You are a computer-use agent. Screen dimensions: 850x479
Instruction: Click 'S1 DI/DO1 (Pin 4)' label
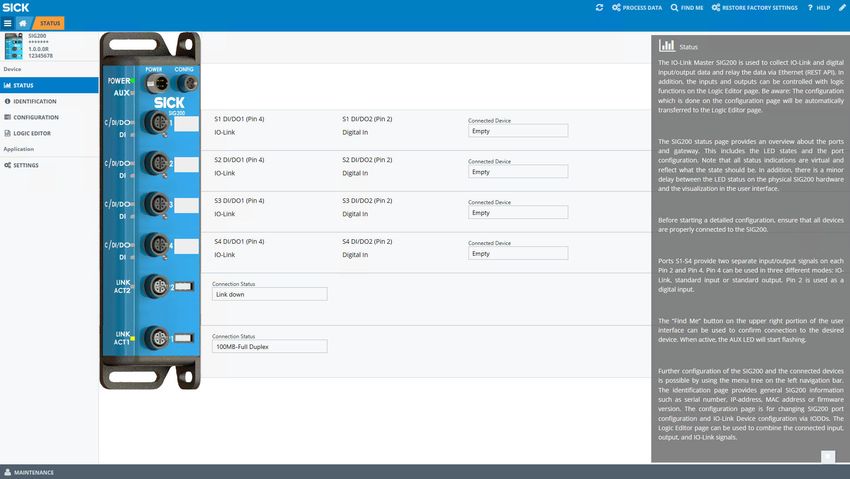pyautogui.click(x=239, y=119)
